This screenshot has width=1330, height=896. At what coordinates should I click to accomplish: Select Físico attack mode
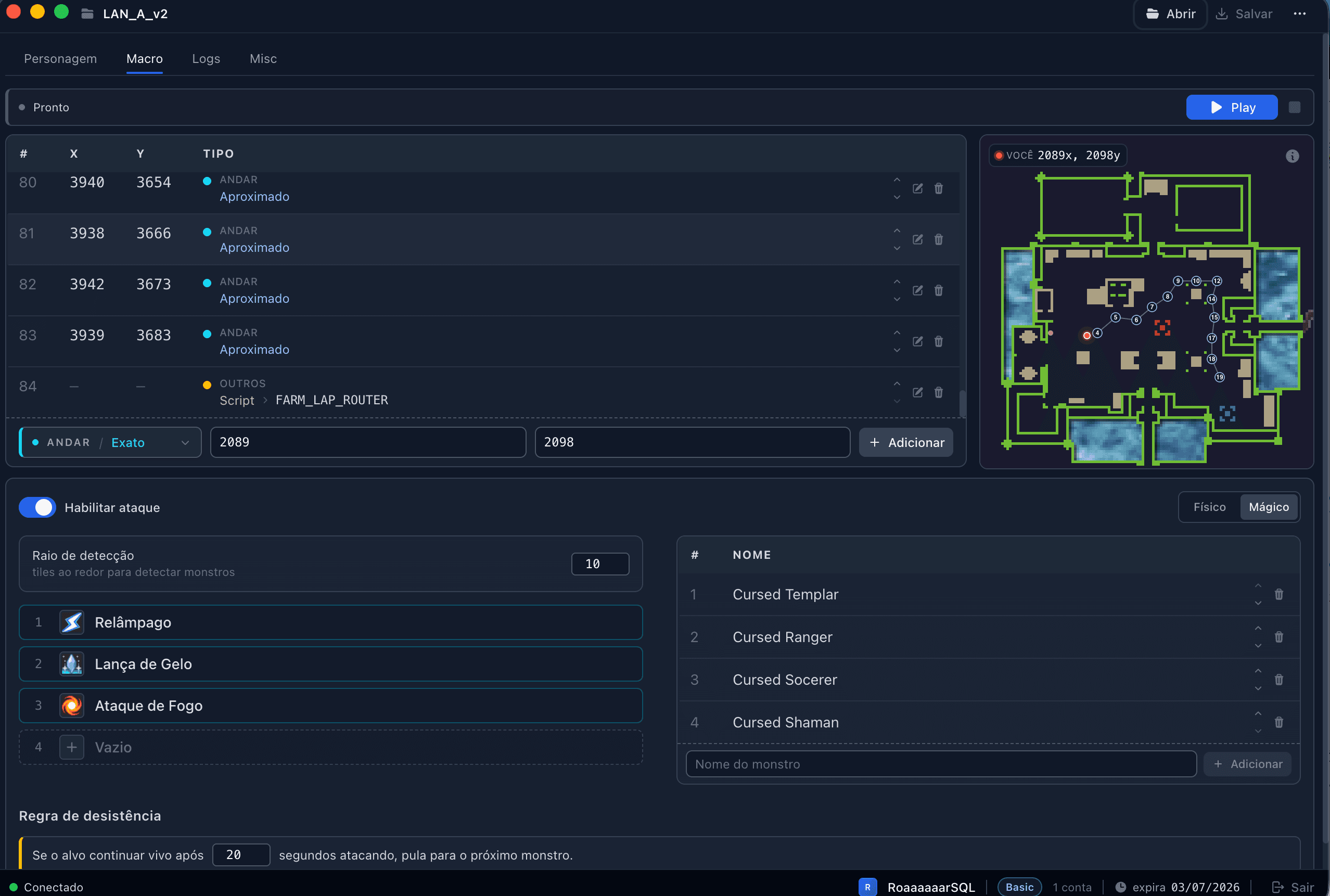pyautogui.click(x=1209, y=507)
